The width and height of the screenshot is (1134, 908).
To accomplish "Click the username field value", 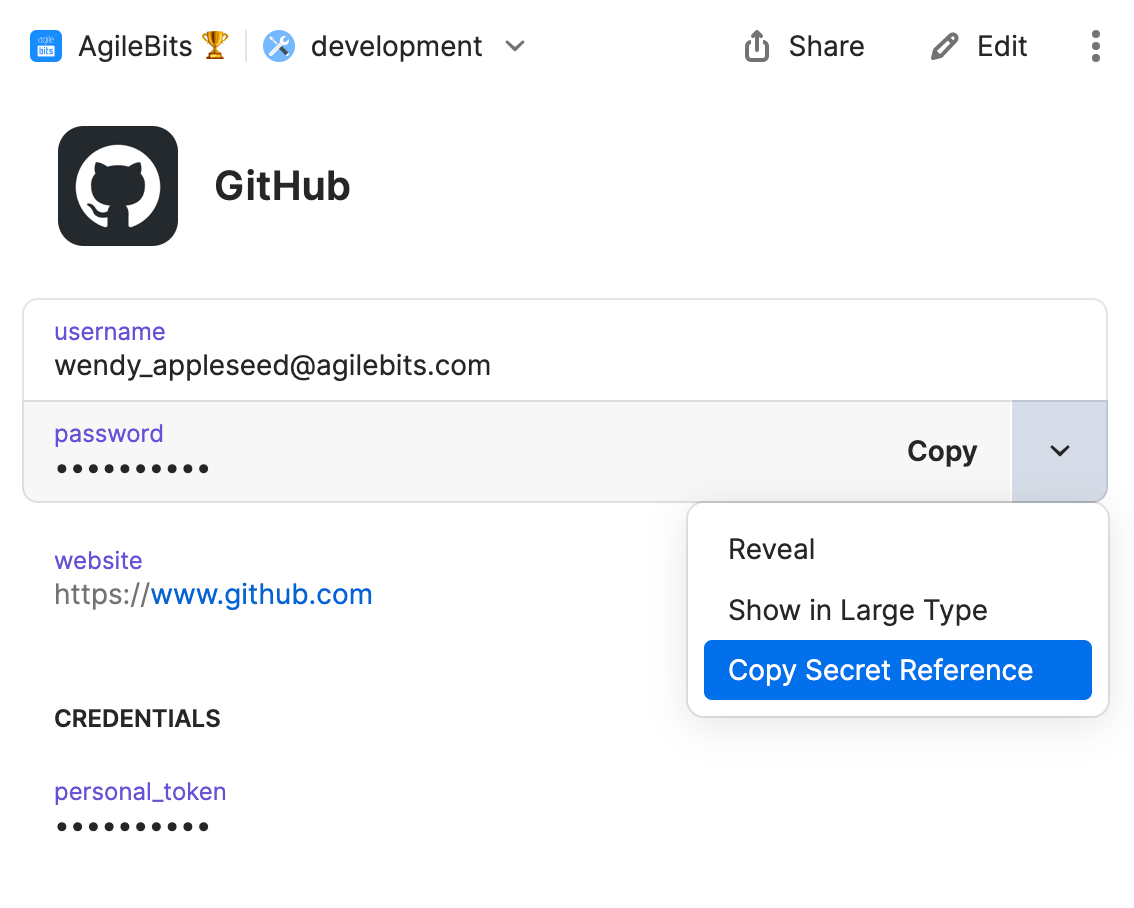I will point(272,365).
